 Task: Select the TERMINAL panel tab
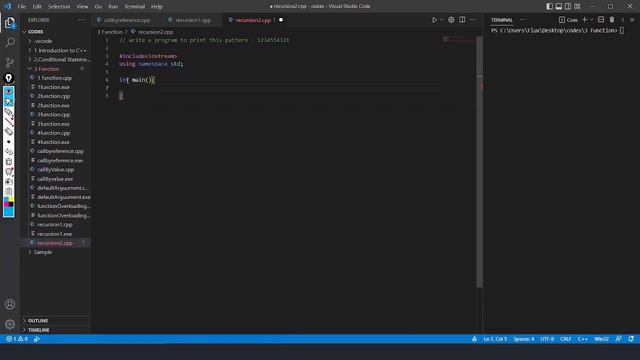click(502, 20)
